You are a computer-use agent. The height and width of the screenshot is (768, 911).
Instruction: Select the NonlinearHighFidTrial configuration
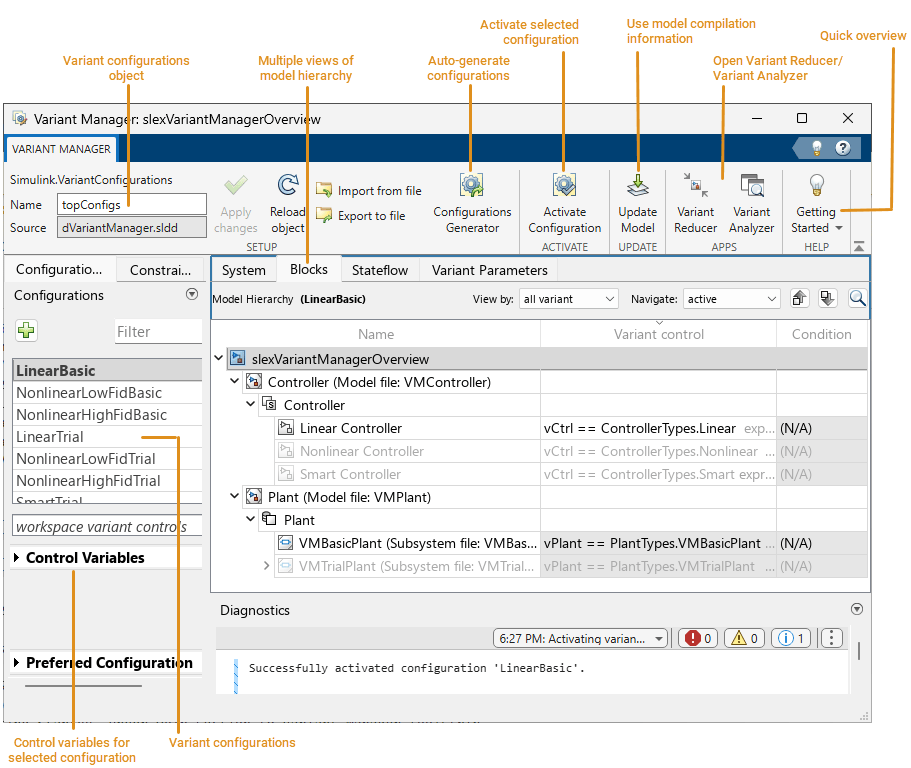107,481
